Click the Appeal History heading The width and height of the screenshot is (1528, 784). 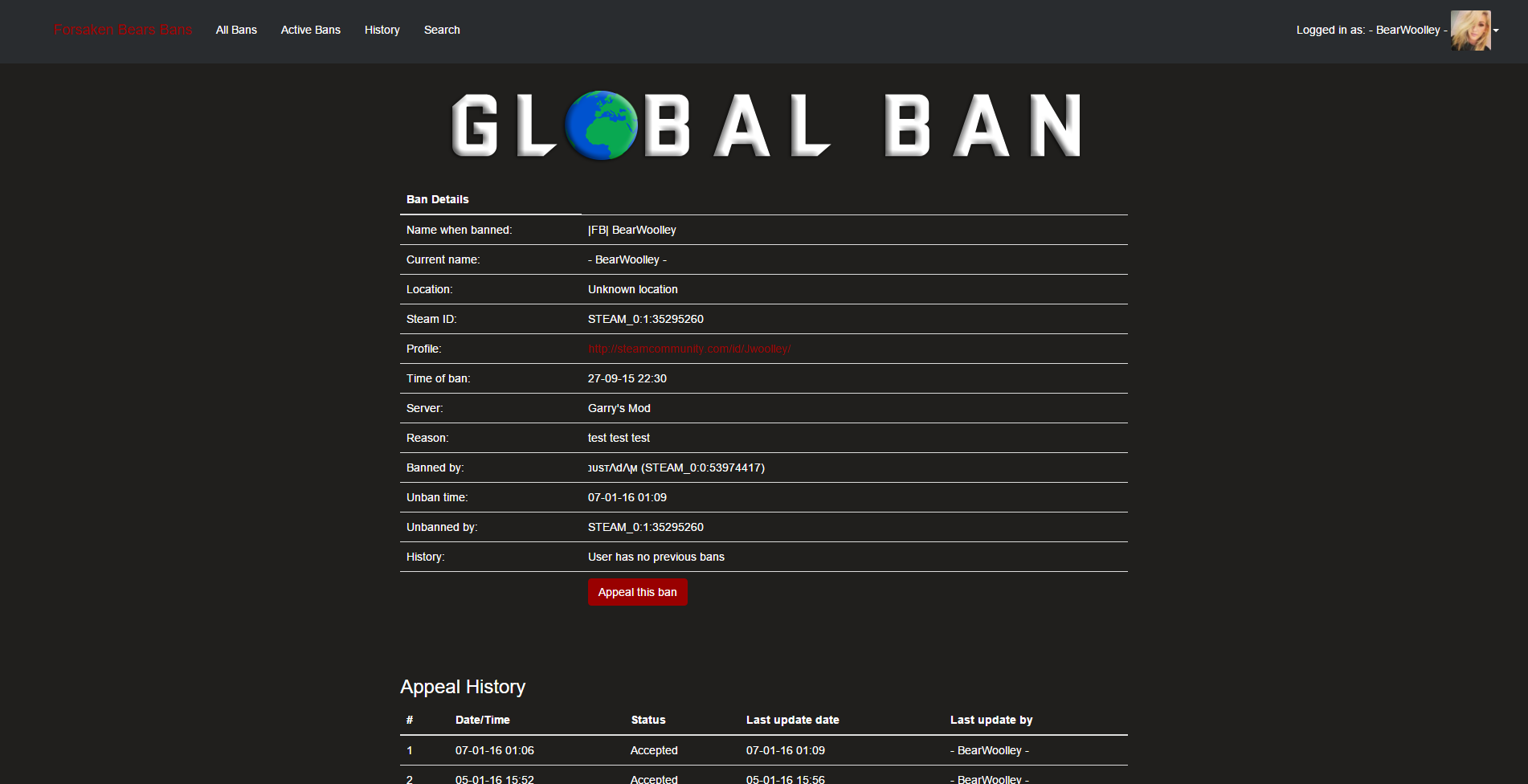point(463,687)
